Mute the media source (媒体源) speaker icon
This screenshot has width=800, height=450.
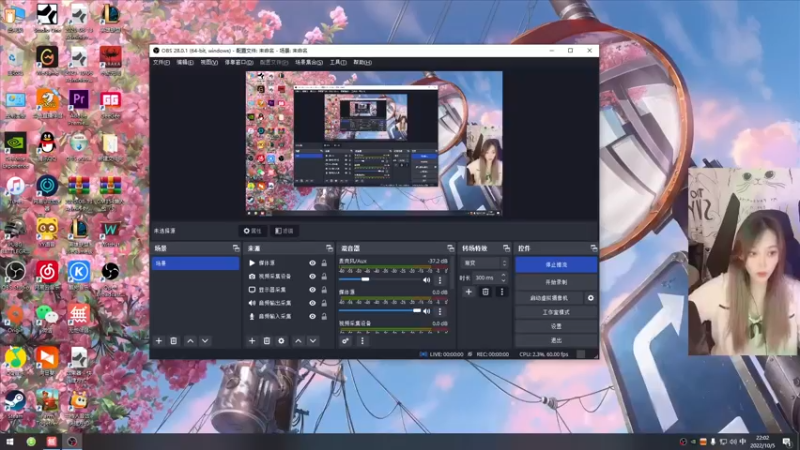coord(427,311)
